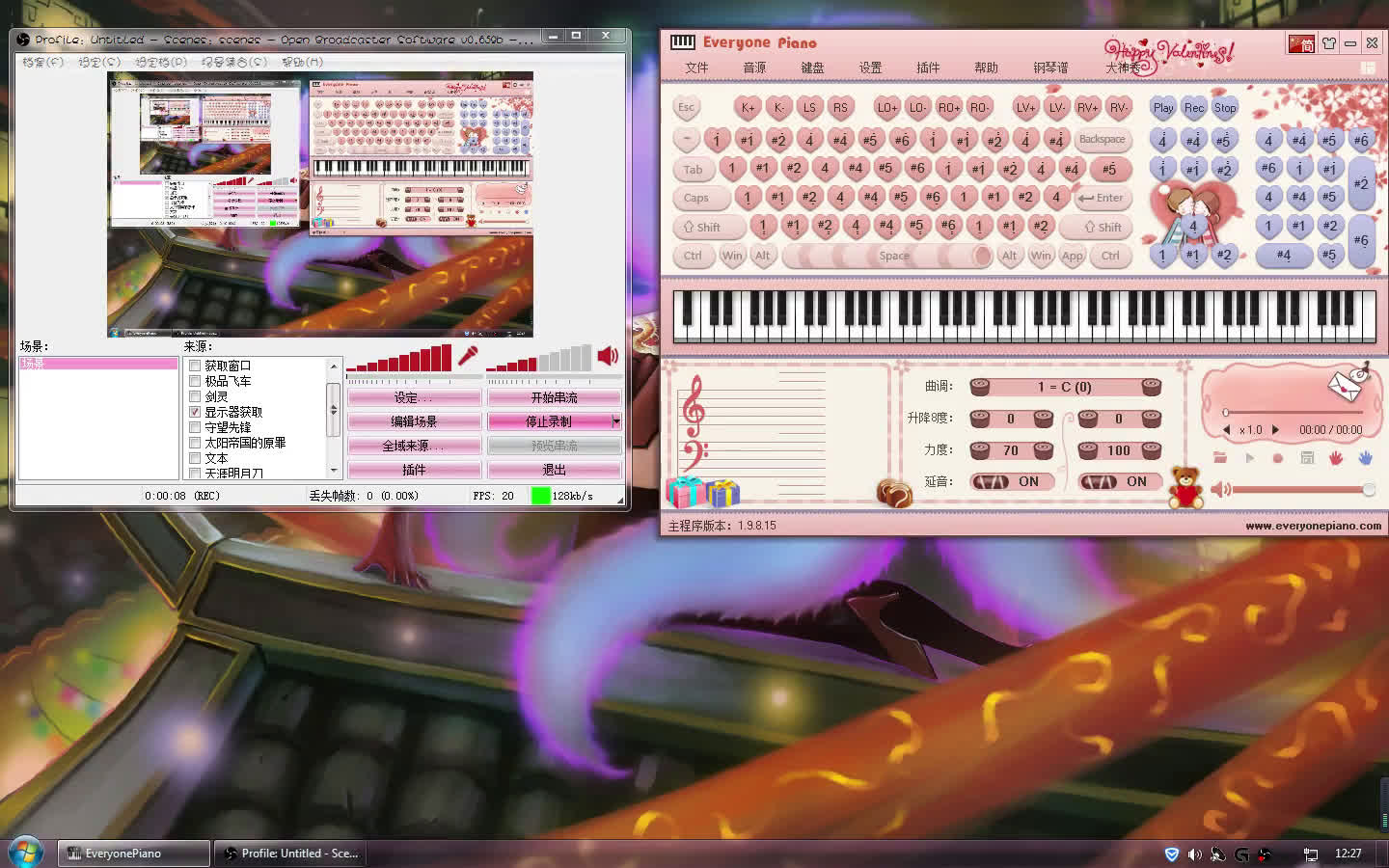This screenshot has height=868, width=1389.
Task: Open a file with the folder icon in Everyone Piano
Action: click(x=1220, y=458)
